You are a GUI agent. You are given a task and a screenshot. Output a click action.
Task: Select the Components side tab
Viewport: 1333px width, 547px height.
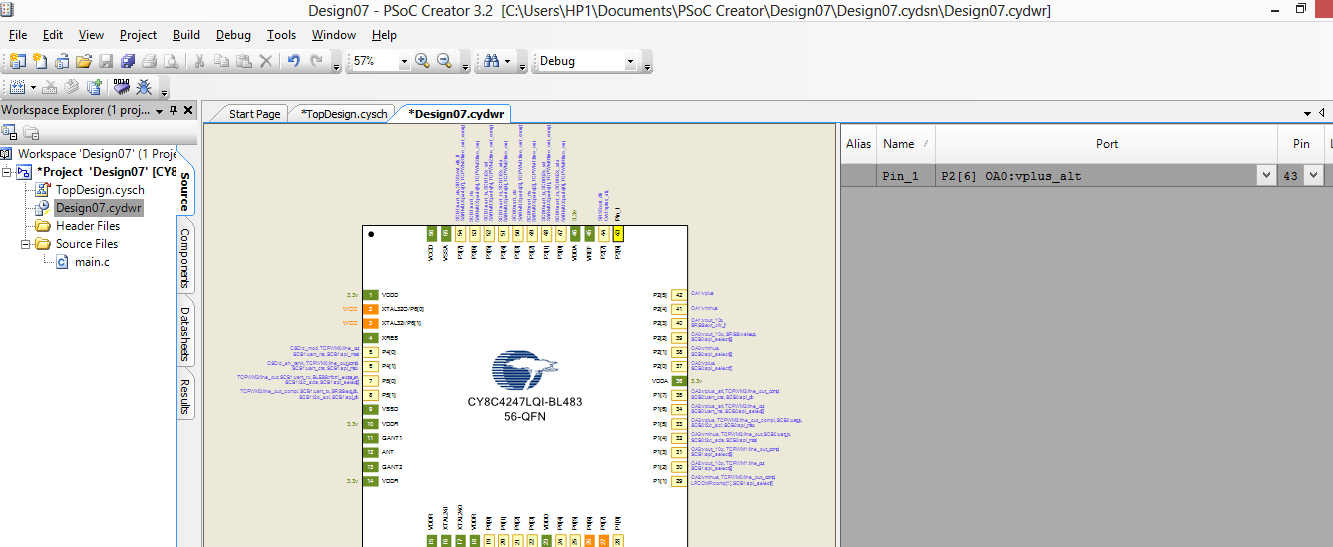tap(185, 257)
